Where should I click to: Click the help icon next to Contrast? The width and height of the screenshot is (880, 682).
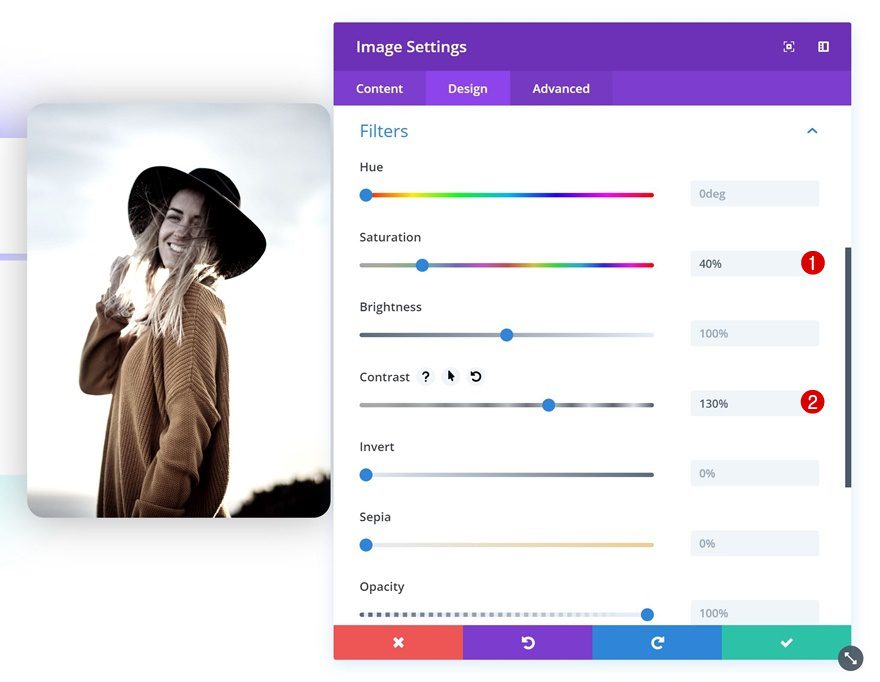point(426,376)
